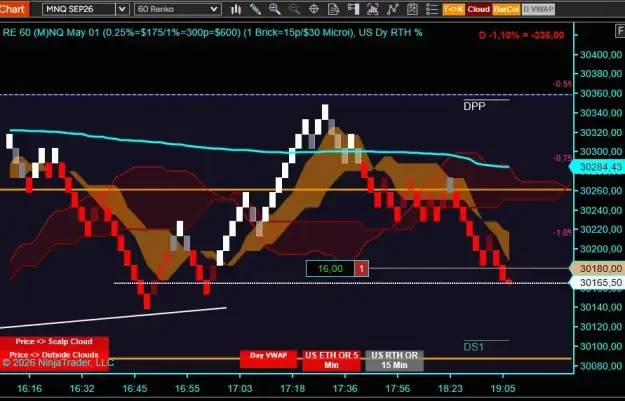Click the 16,00 order marker
The width and height of the screenshot is (625, 401).
click(x=337, y=269)
